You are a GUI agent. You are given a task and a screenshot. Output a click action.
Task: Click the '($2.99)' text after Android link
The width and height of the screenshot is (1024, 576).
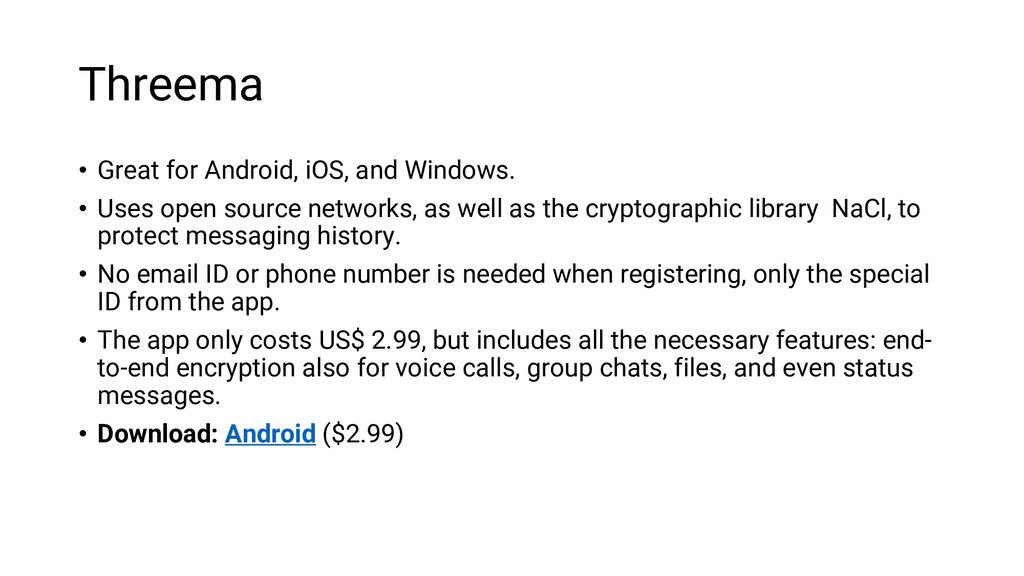pyautogui.click(x=363, y=434)
